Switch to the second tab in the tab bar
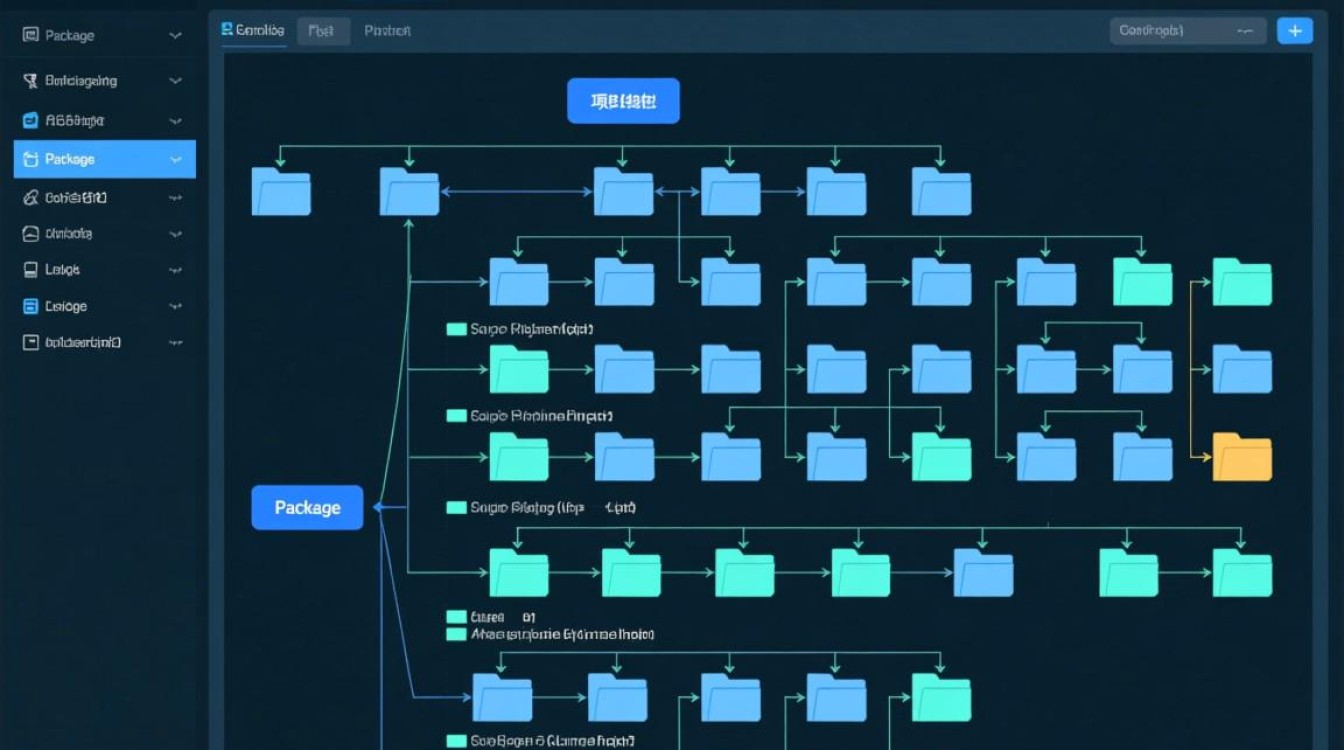 click(x=321, y=31)
